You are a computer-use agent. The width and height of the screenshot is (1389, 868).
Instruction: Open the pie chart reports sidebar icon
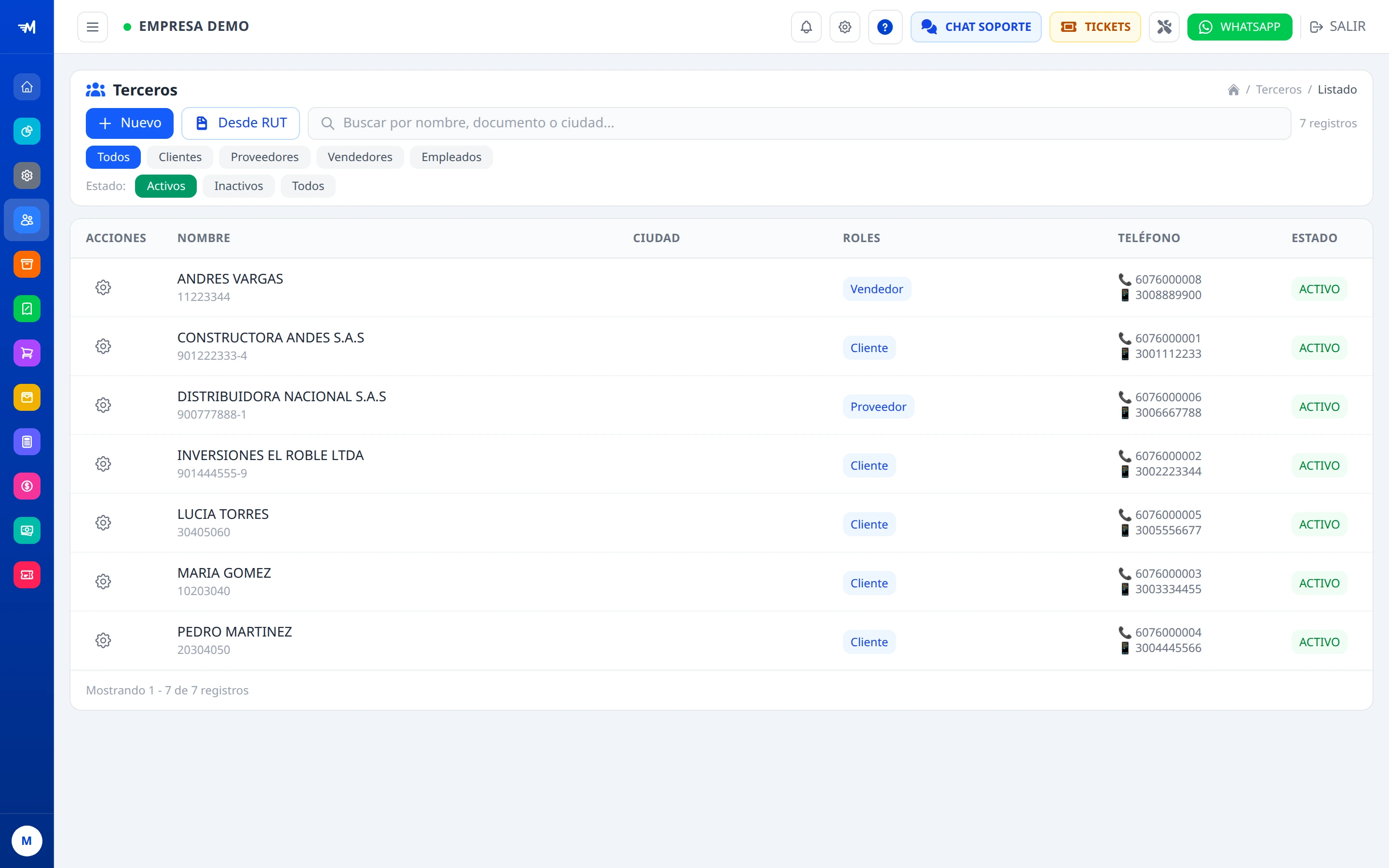(x=27, y=132)
